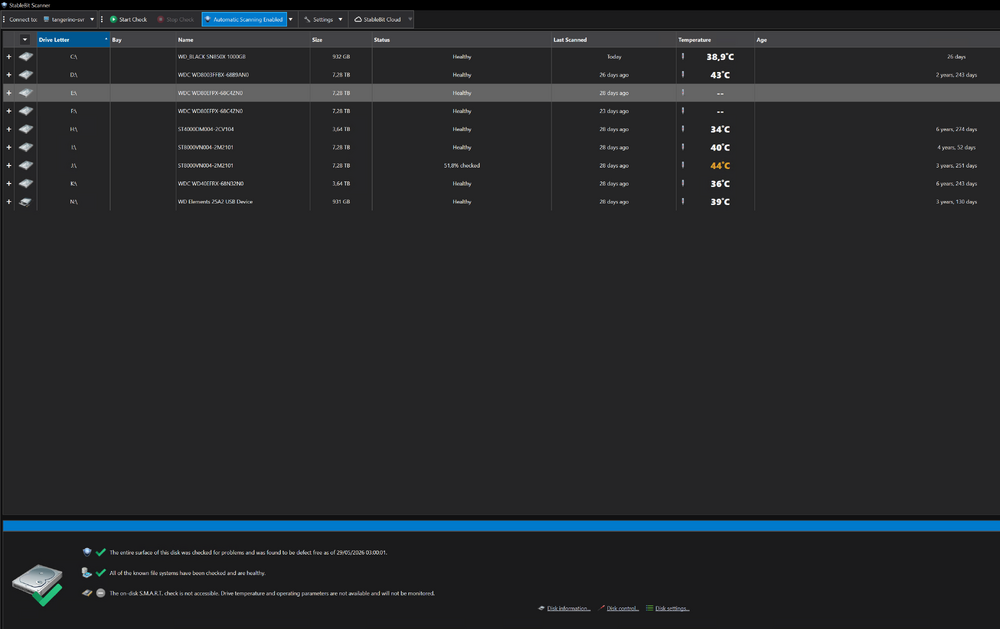Open the arrow at the toolbar's right end
The width and height of the screenshot is (1000, 629).
coord(410,20)
